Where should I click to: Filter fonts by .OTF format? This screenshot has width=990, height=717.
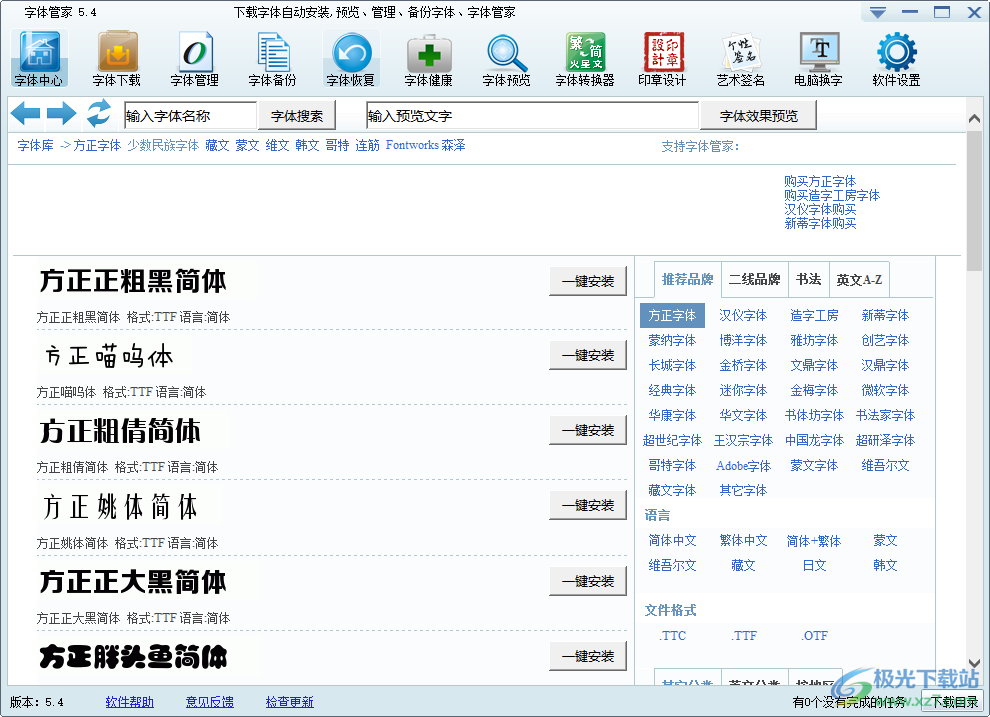click(x=814, y=635)
